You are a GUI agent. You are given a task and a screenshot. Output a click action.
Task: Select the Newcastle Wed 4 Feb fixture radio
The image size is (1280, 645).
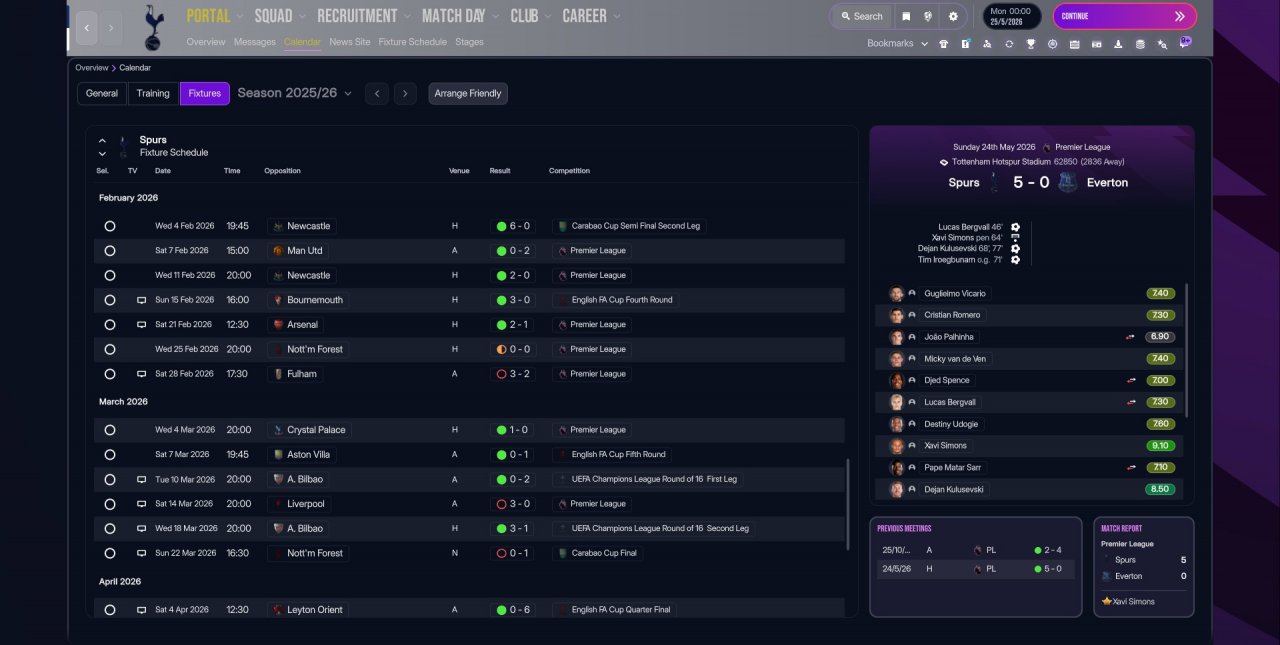point(110,226)
